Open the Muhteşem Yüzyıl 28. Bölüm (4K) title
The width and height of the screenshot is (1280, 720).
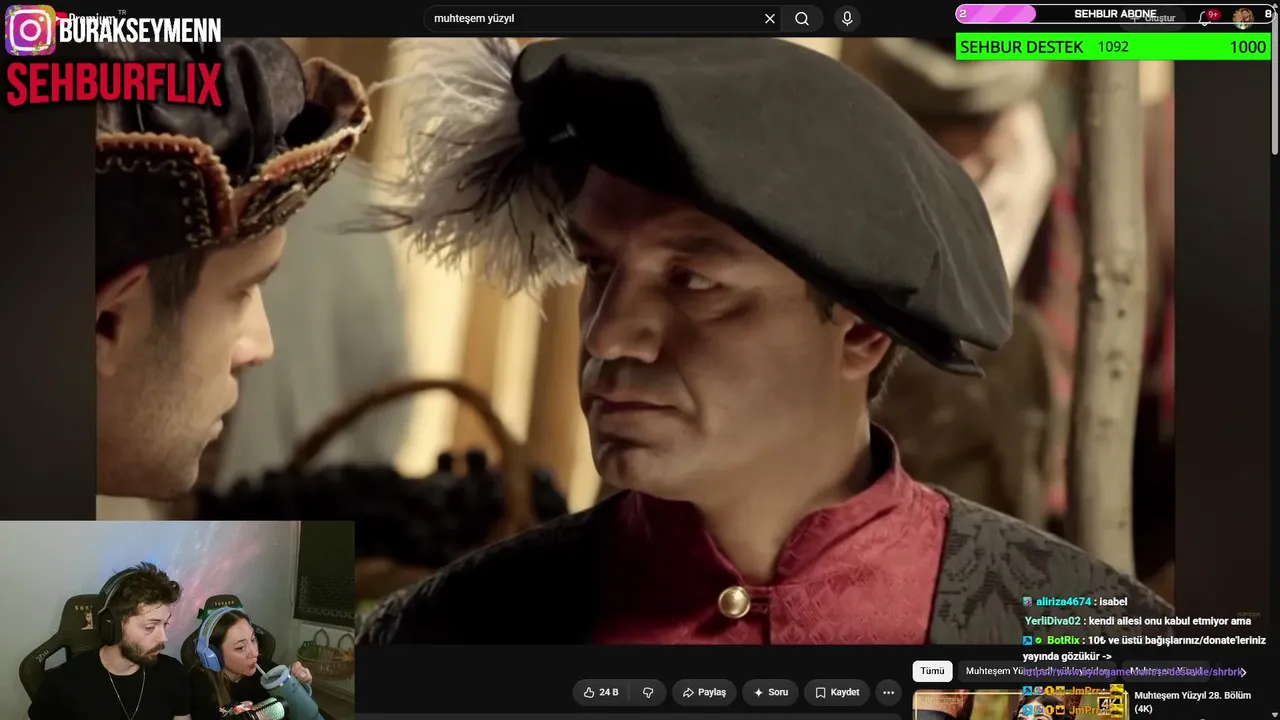(x=1193, y=702)
